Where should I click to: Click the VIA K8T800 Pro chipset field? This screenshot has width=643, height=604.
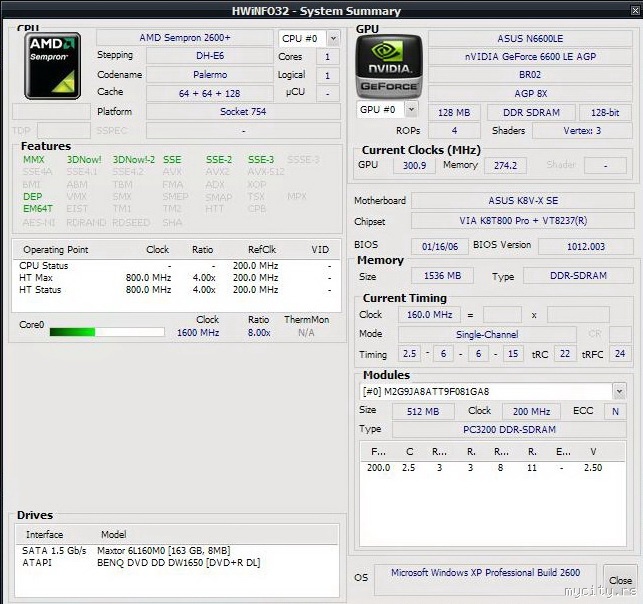point(523,221)
